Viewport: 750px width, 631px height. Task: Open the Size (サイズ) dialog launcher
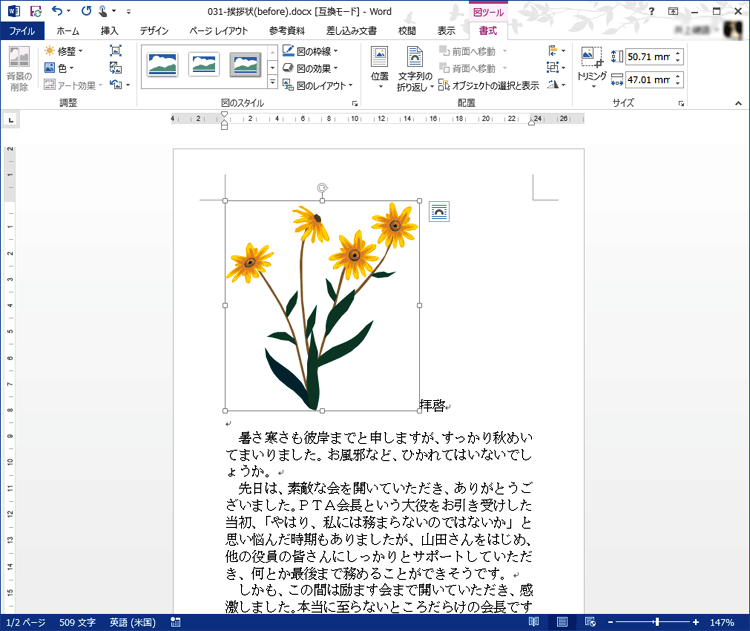click(x=681, y=103)
